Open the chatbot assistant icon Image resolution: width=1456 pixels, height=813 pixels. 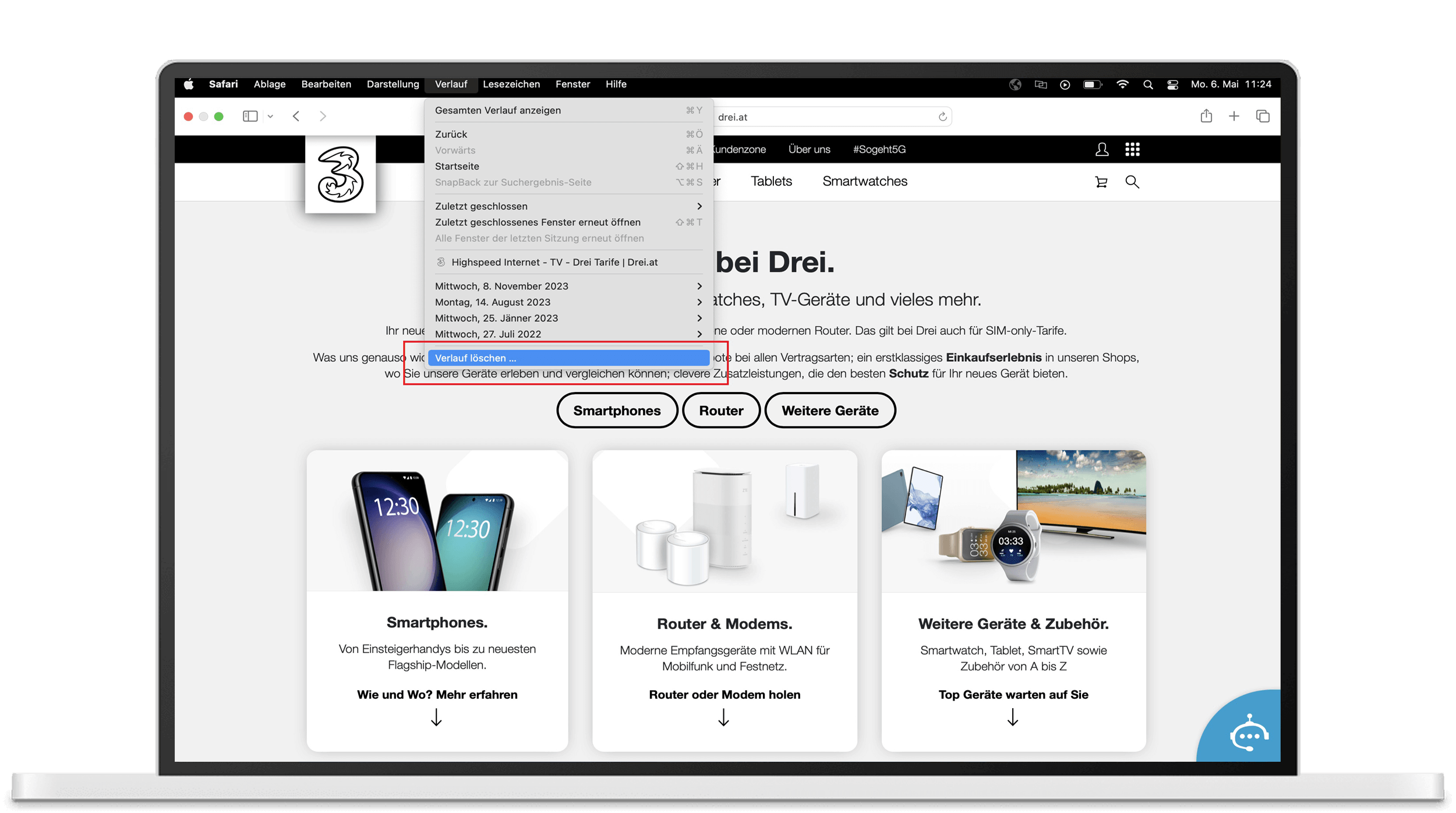1249,734
